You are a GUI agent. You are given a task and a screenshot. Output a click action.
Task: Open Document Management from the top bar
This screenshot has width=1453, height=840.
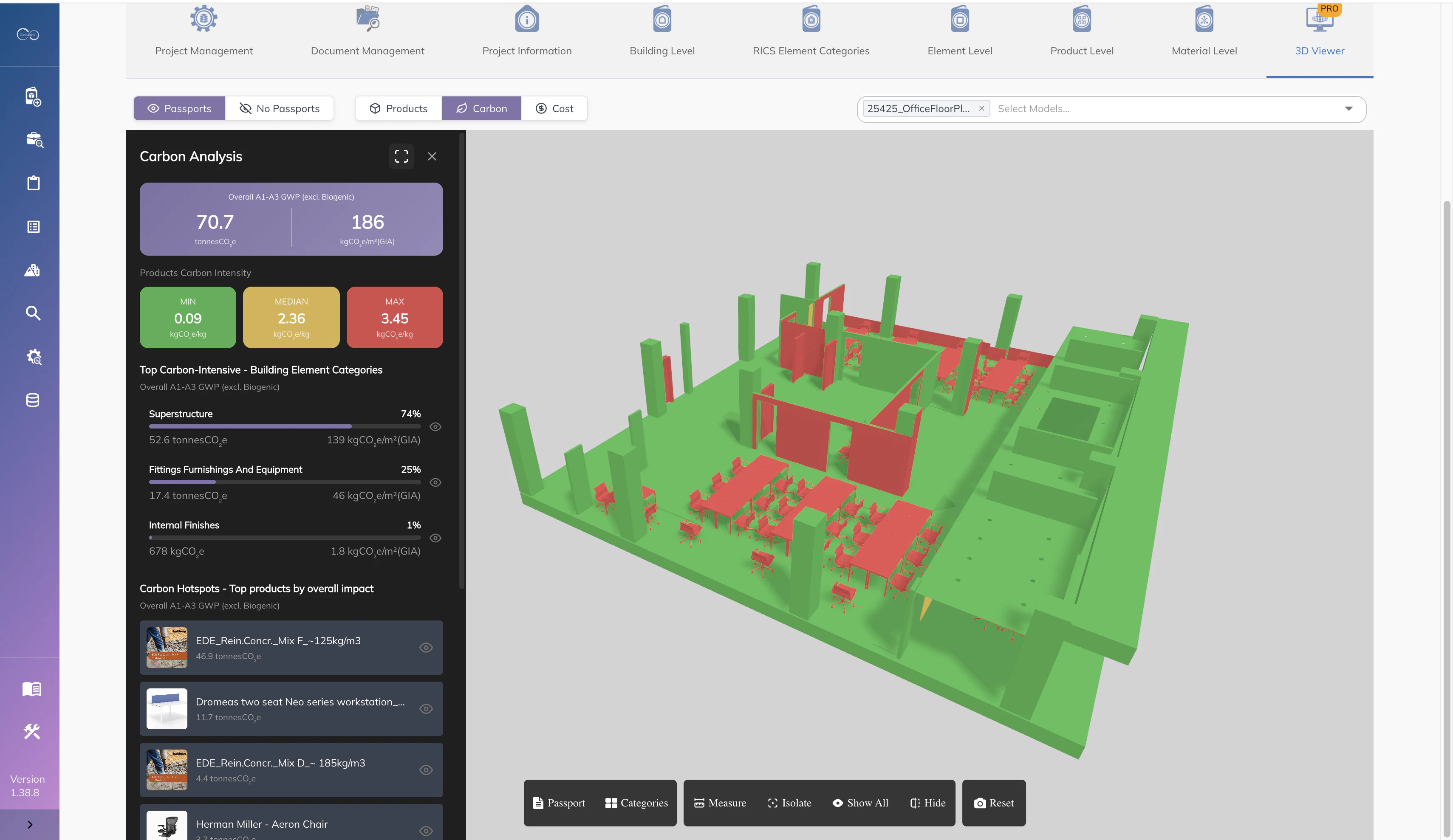[x=367, y=32]
